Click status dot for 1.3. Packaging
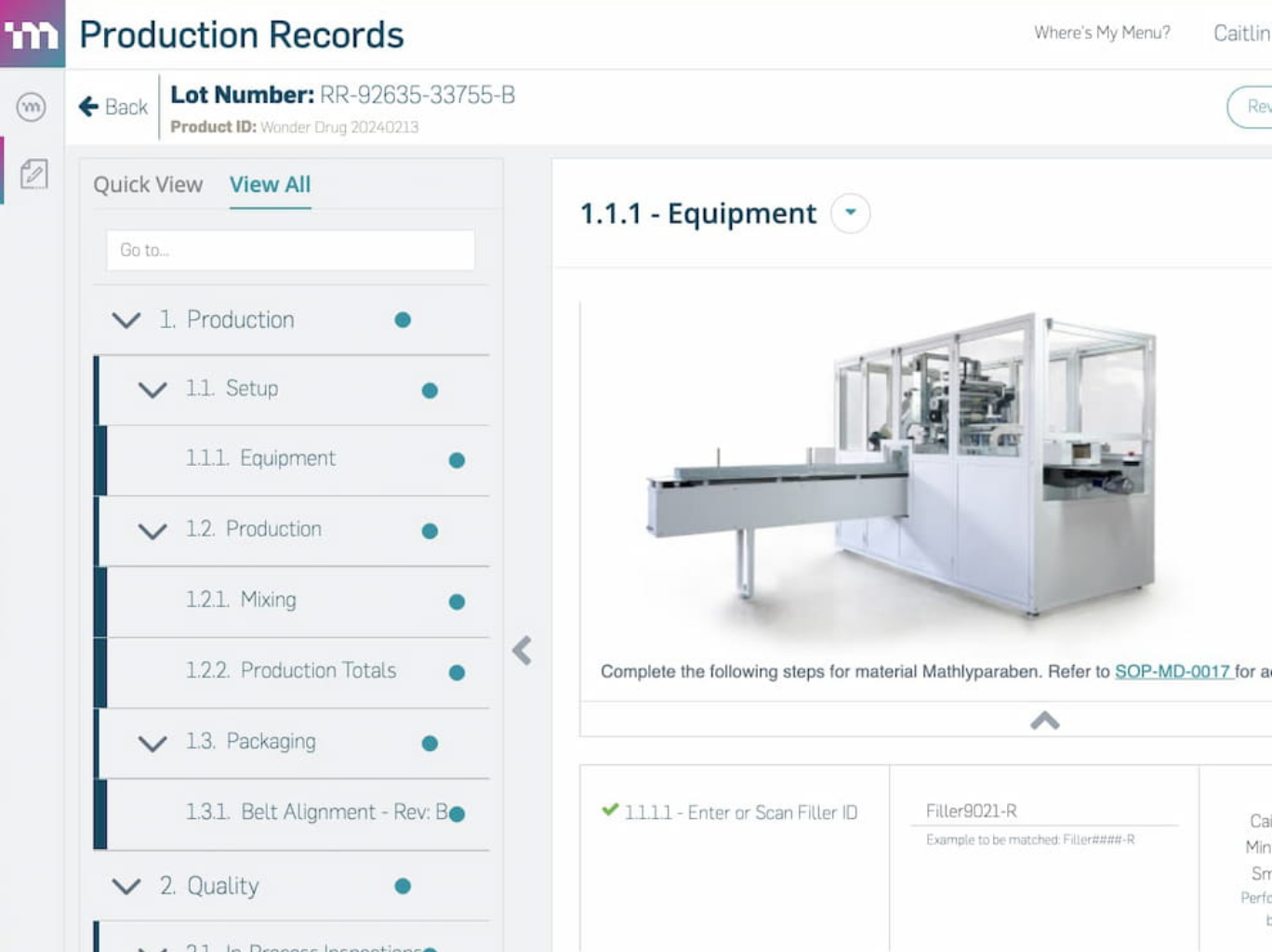 point(430,743)
